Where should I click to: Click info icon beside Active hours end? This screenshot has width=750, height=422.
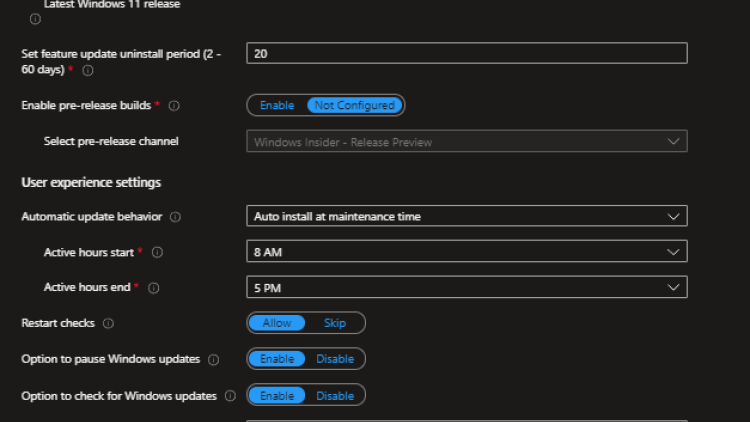pos(153,288)
